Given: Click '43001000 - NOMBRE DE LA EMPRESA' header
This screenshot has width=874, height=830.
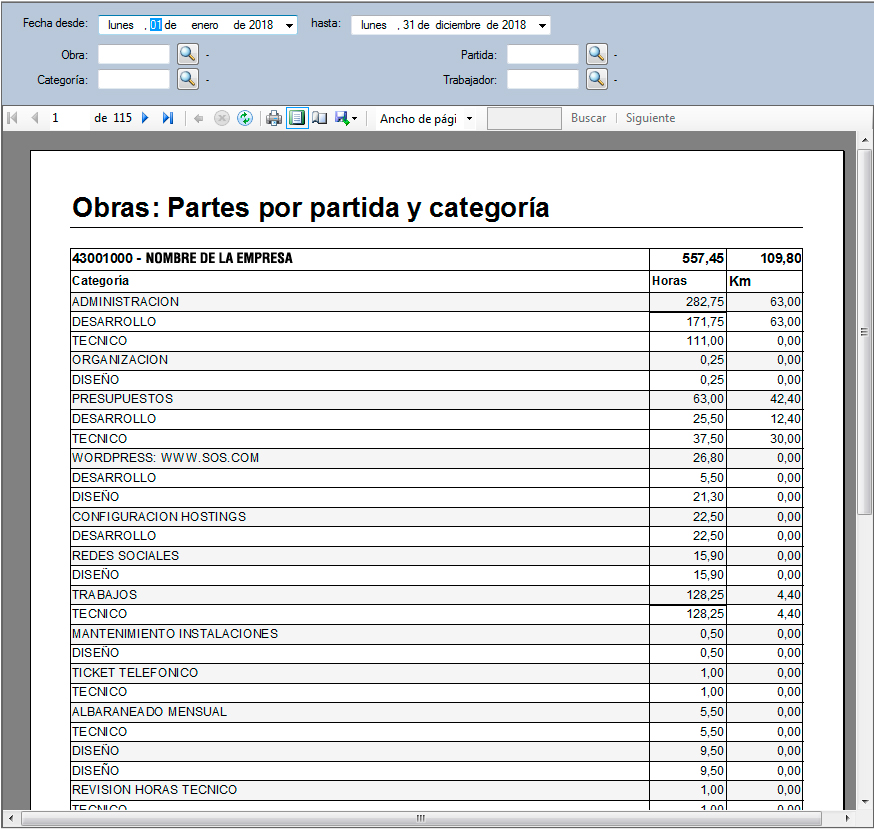Looking at the screenshot, I should coord(182,258).
